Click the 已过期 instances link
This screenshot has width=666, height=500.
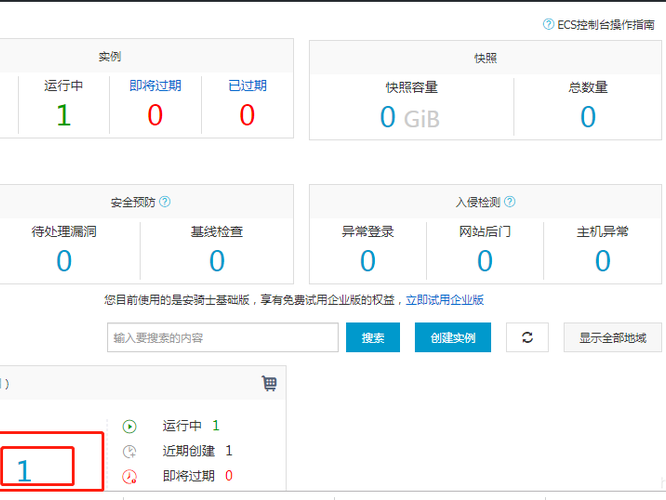pyautogui.click(x=247, y=85)
